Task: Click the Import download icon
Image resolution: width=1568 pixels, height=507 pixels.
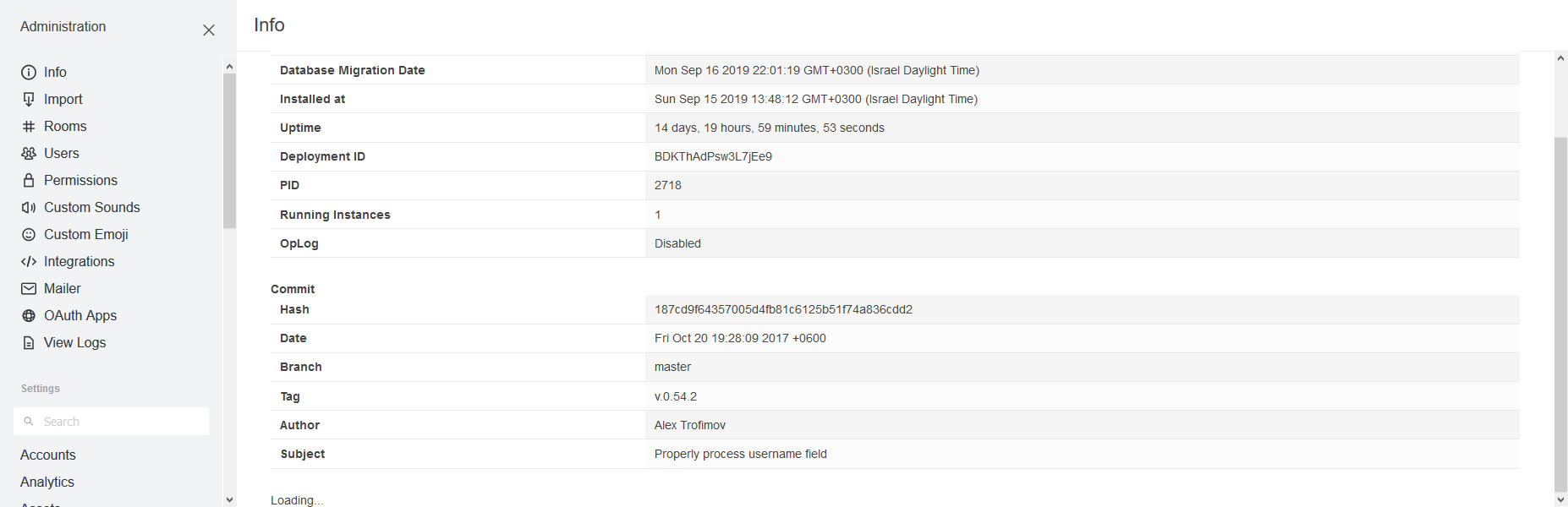Action: 29,100
